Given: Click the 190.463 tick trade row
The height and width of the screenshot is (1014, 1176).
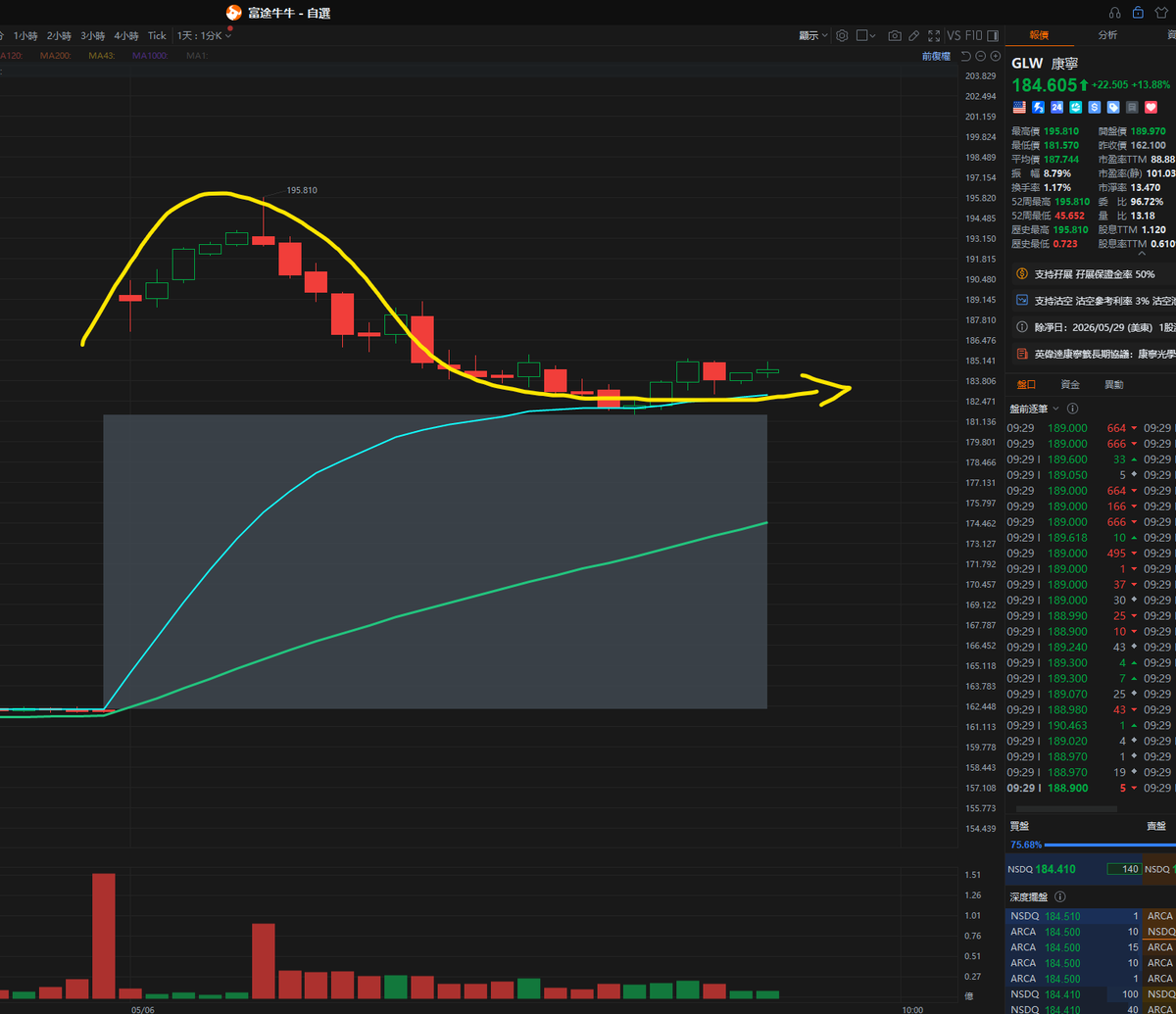Looking at the screenshot, I should click(1075, 725).
